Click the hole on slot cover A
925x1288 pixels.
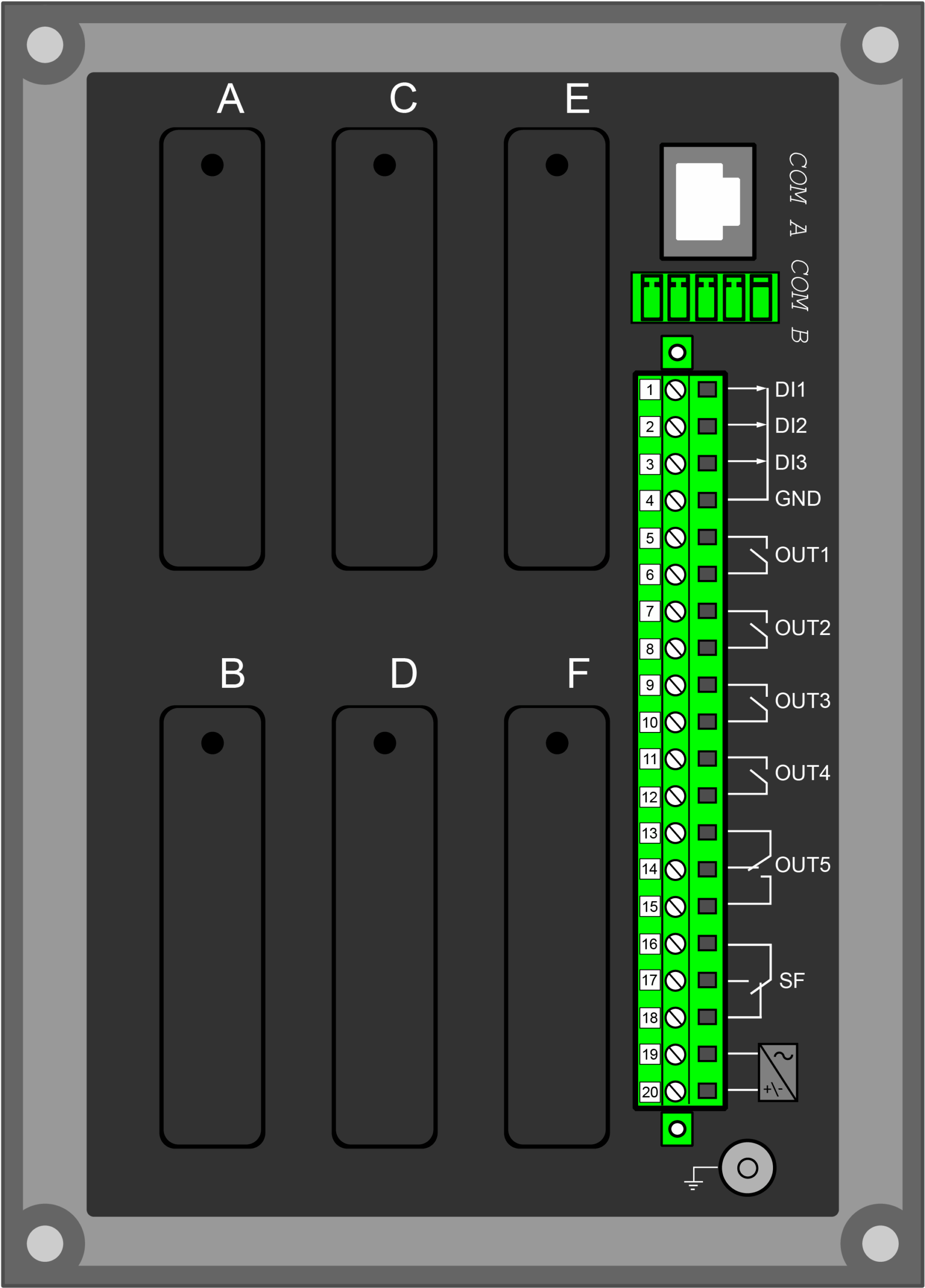click(212, 165)
